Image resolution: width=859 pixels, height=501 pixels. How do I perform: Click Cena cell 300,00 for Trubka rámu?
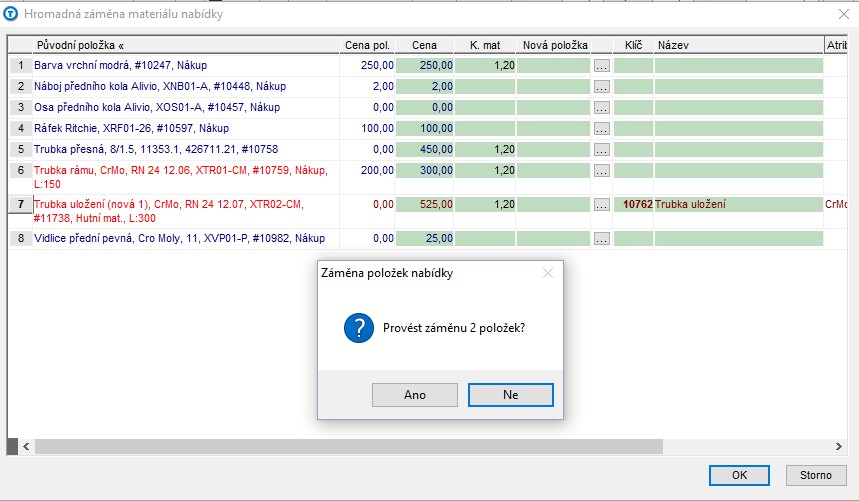point(425,170)
